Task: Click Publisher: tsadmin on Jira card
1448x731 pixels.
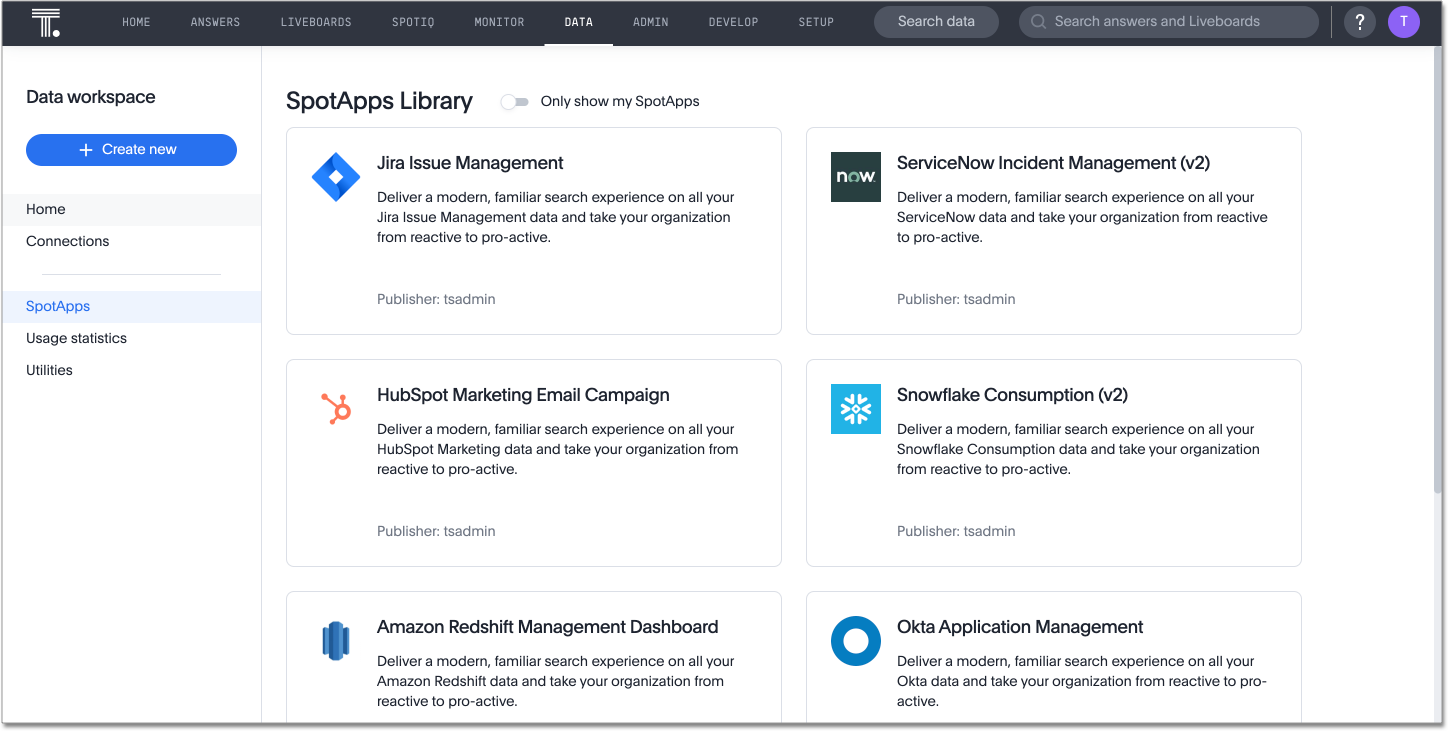Action: click(x=436, y=299)
